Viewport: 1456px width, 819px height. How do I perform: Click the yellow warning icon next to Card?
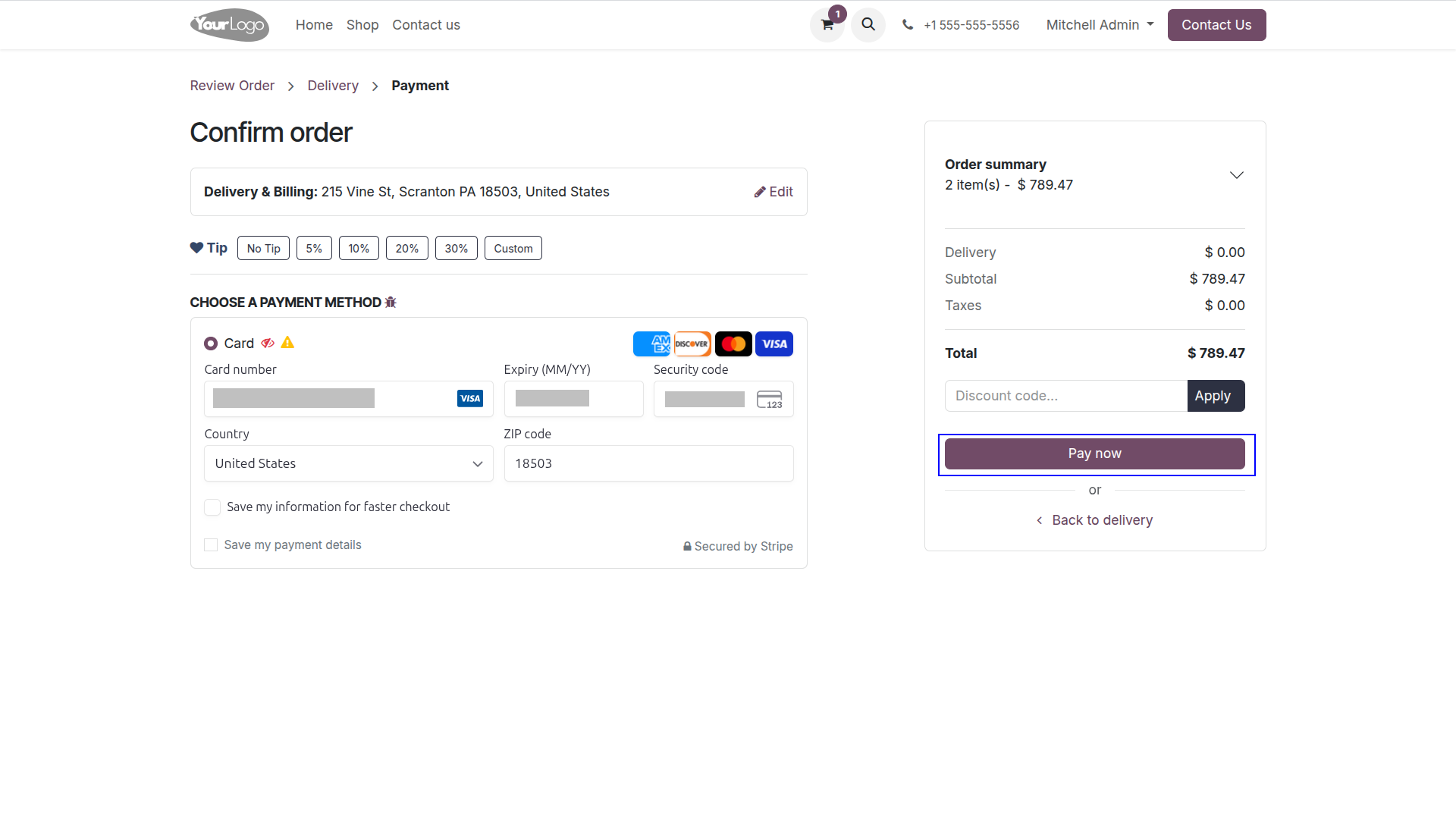click(287, 343)
